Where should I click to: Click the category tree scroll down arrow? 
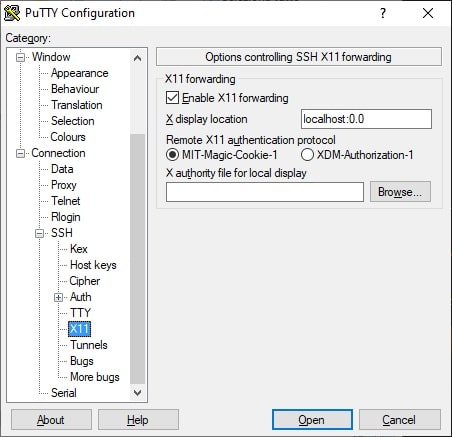[137, 393]
